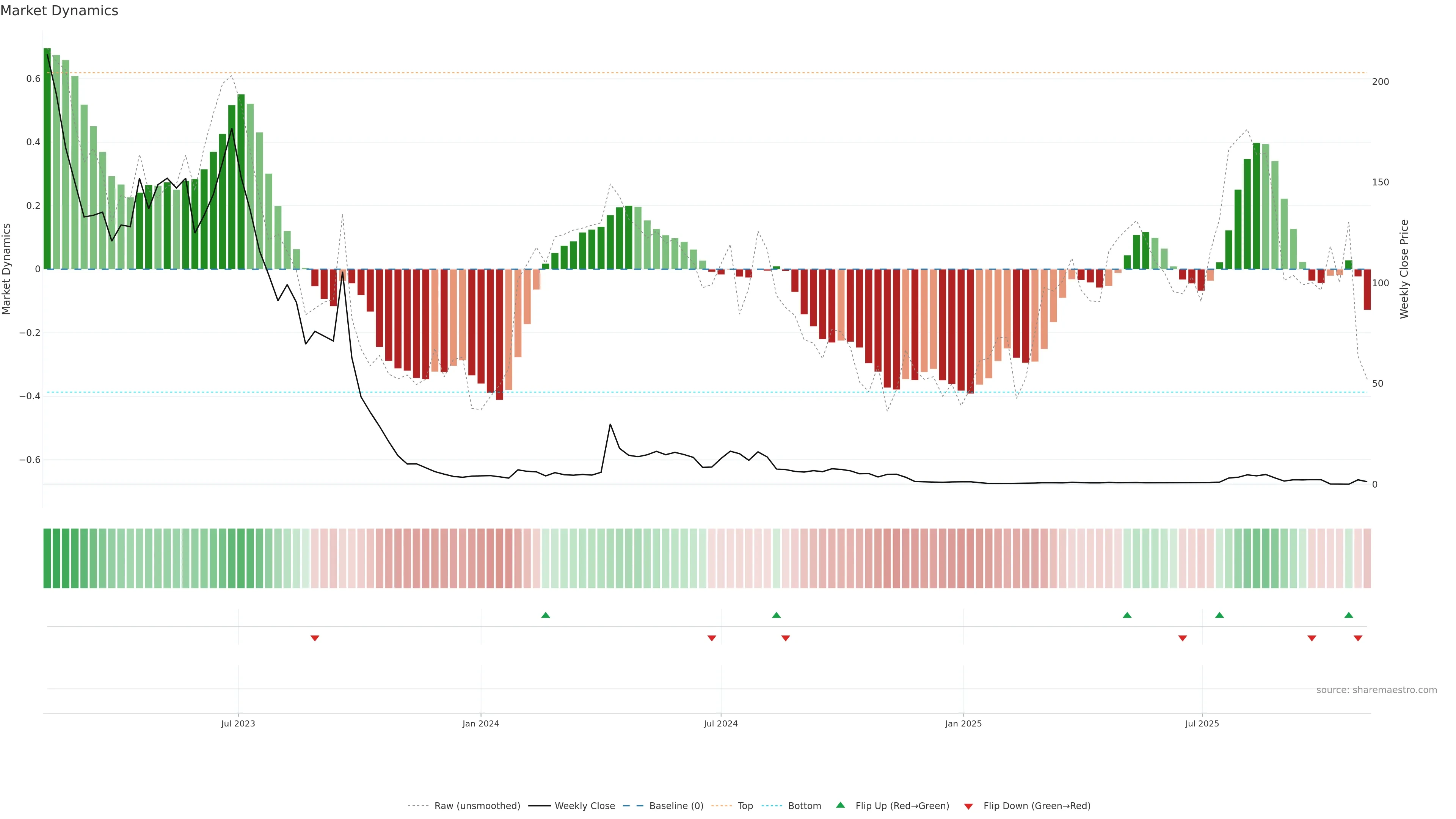
Task: Click the first green Flip Up triangle marker
Action: tap(546, 615)
